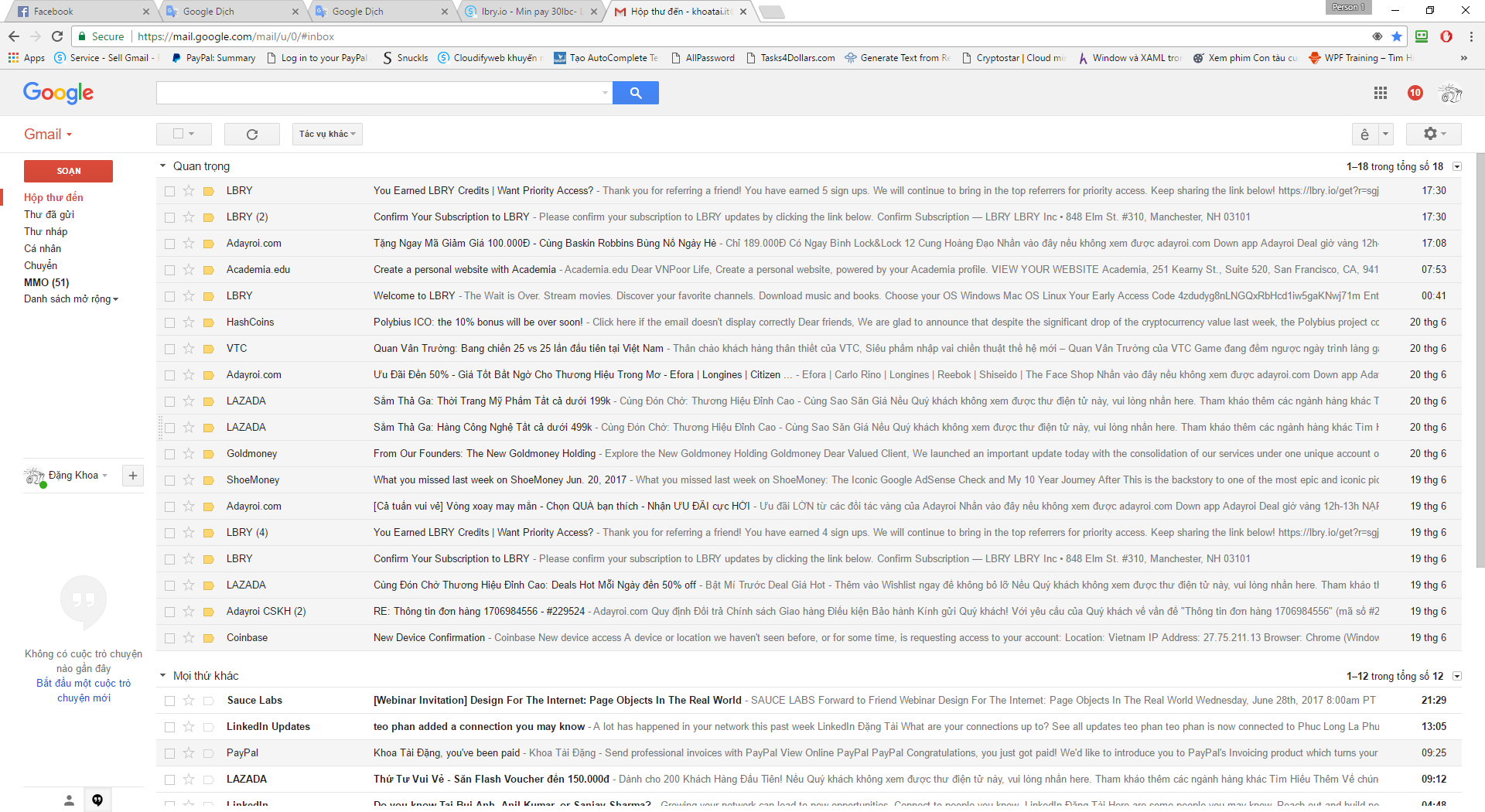Open the 'AllPassword' bookmark
1485x812 pixels.
point(703,58)
